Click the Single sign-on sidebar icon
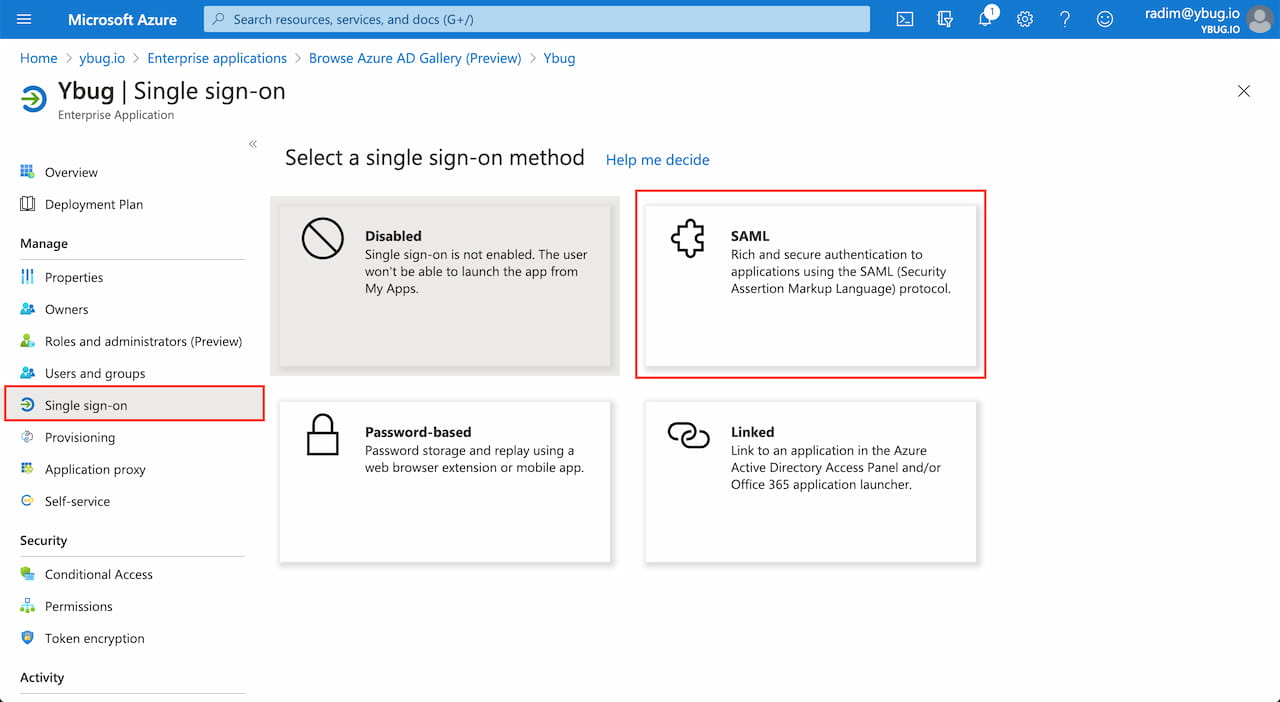The image size is (1280, 702). click(x=27, y=405)
